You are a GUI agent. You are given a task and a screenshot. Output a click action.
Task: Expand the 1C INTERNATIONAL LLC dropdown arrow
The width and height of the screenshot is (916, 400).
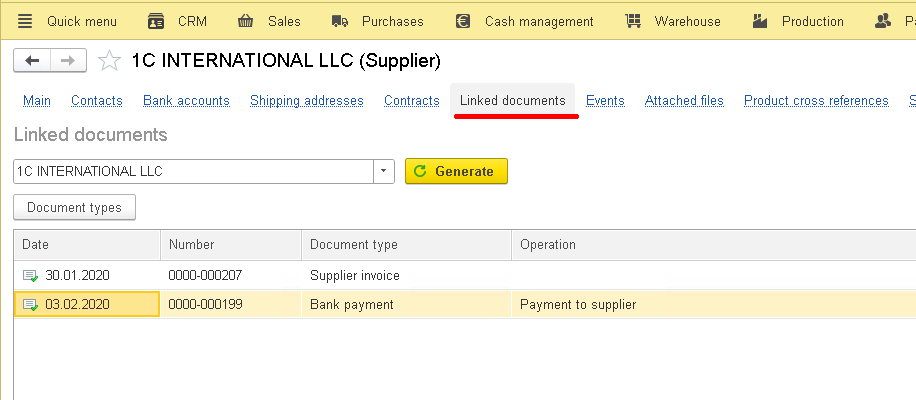click(x=384, y=171)
